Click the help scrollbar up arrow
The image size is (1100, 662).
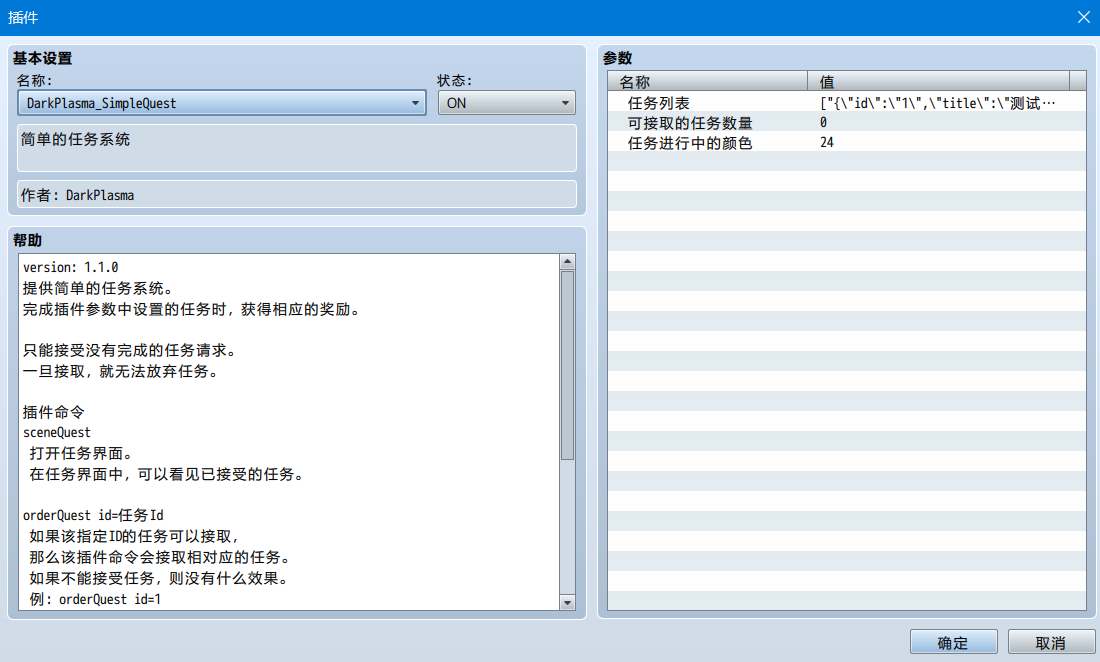(x=568, y=262)
